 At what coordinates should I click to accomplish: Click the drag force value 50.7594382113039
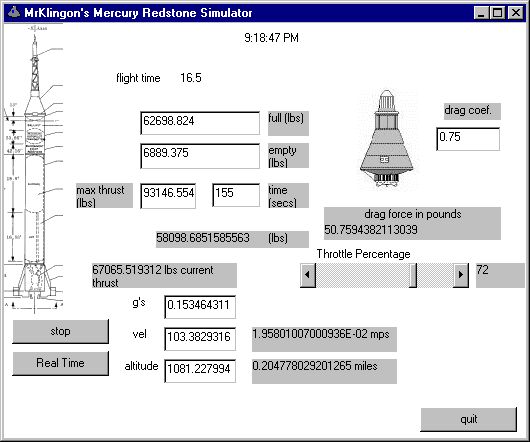tap(371, 230)
